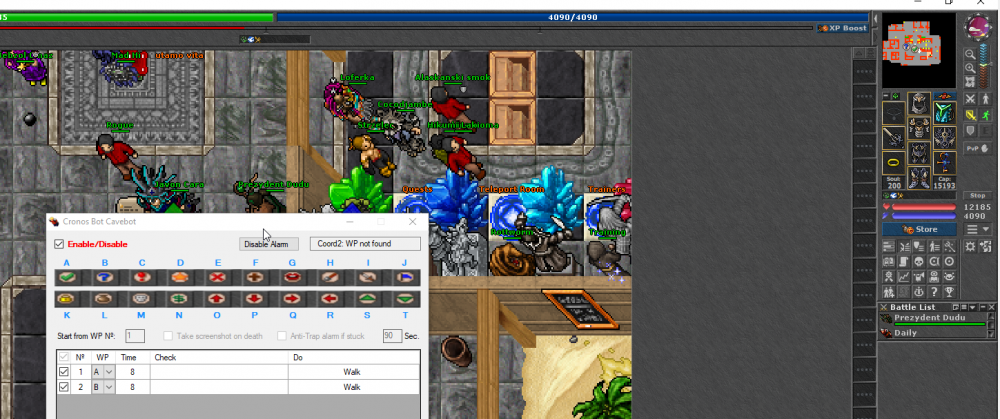Select waypoint icon D orange star
The image size is (1000, 419).
pos(179,277)
